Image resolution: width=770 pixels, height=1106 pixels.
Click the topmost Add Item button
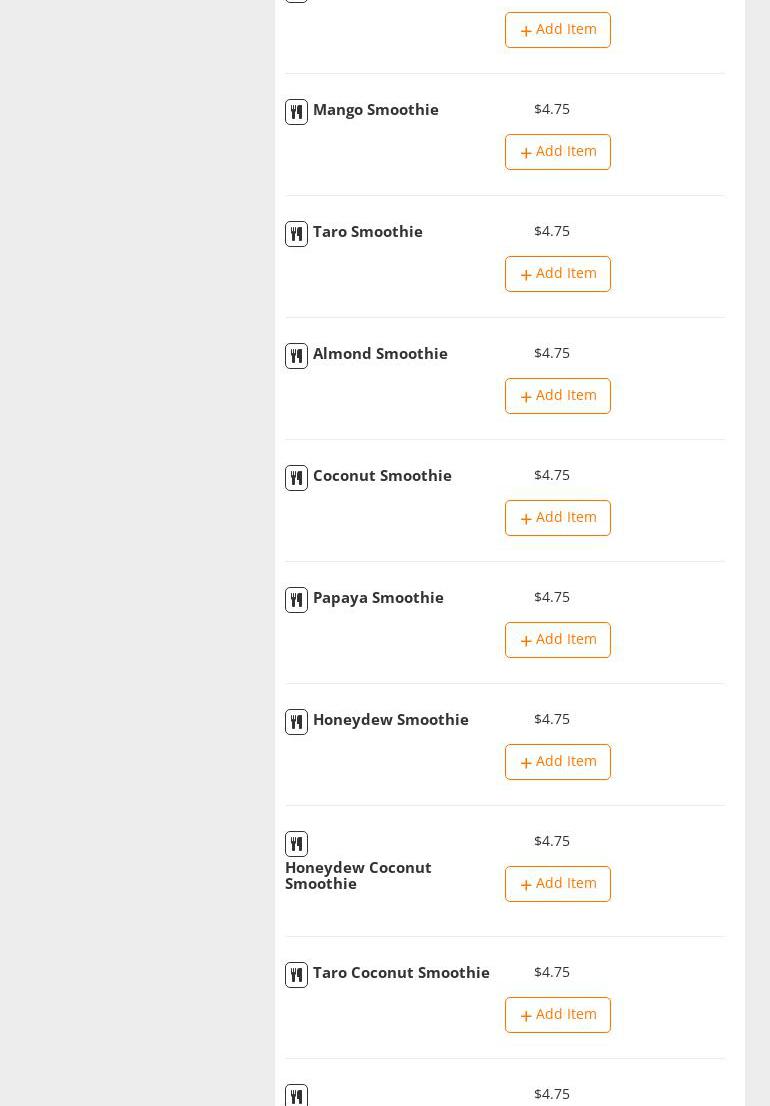557,30
